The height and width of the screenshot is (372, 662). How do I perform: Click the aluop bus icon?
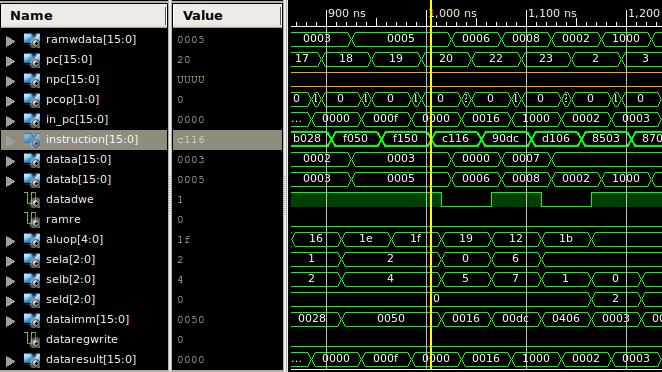[32, 240]
